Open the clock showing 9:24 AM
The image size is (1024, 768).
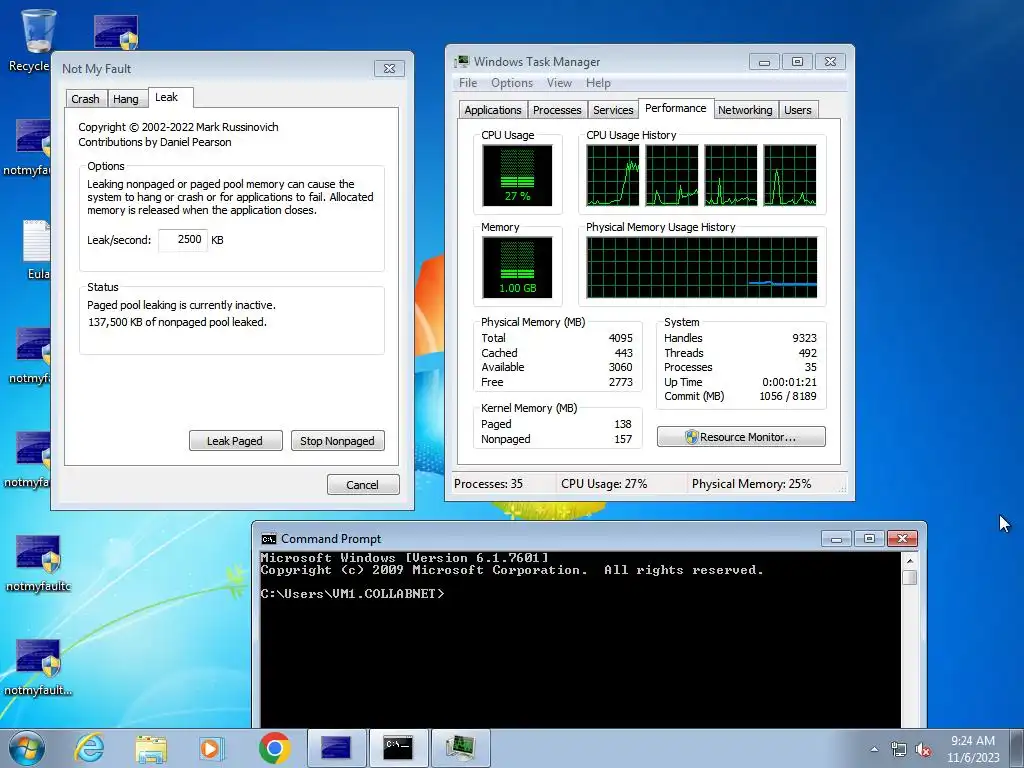pyautogui.click(x=973, y=748)
